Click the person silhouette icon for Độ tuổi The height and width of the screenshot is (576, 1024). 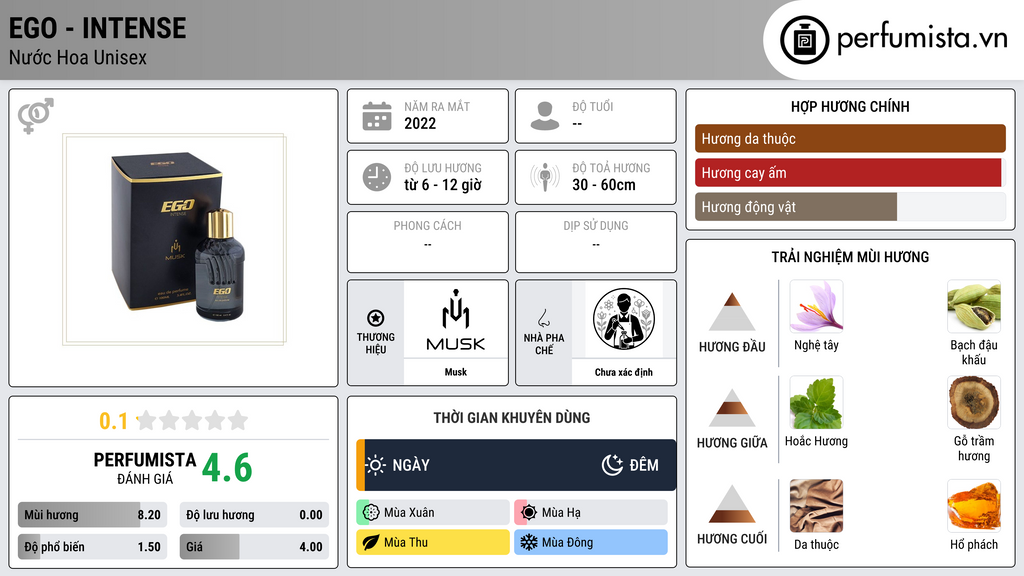tap(545, 116)
